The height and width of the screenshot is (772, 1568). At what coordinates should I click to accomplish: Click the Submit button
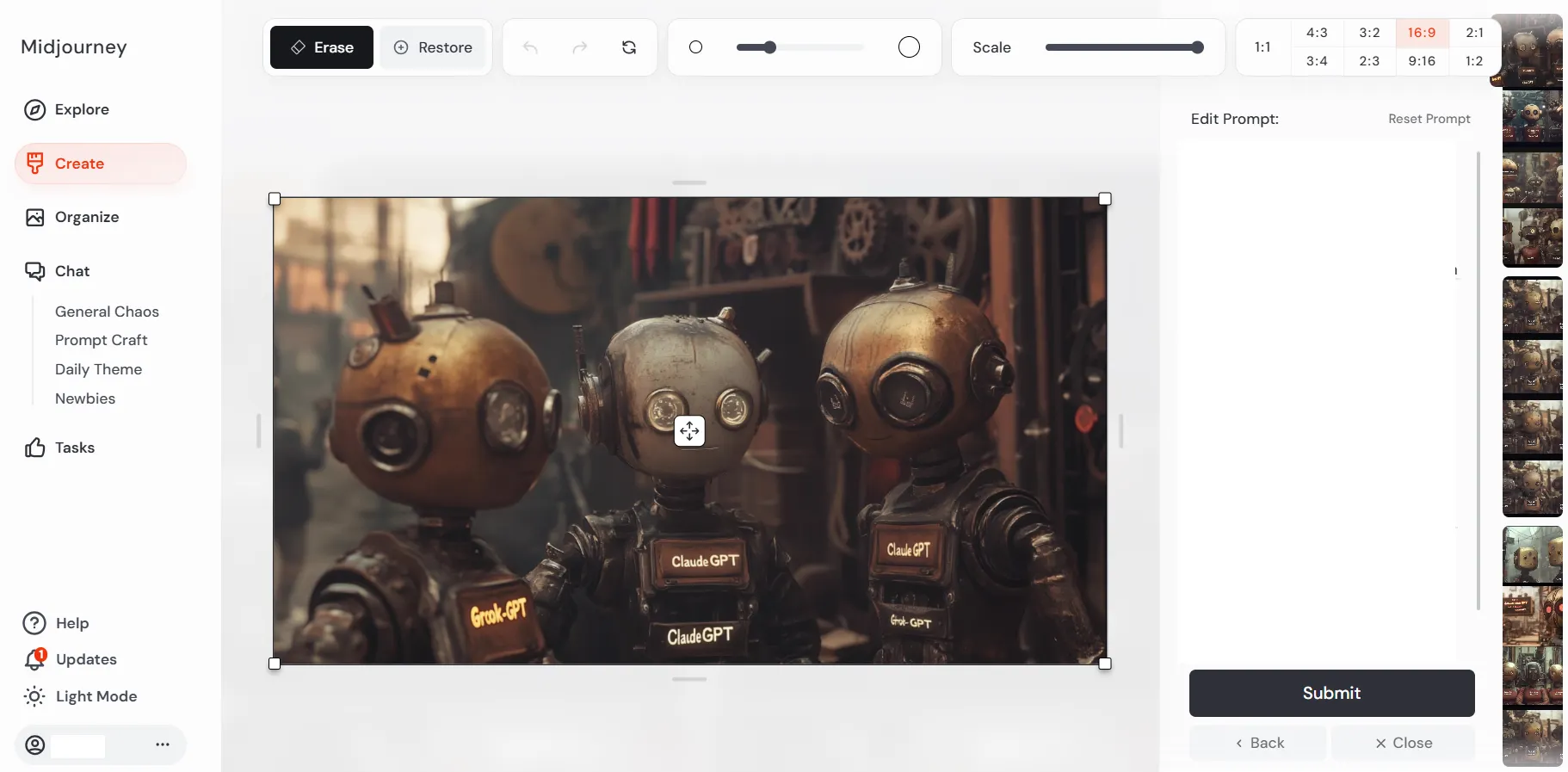(x=1331, y=693)
